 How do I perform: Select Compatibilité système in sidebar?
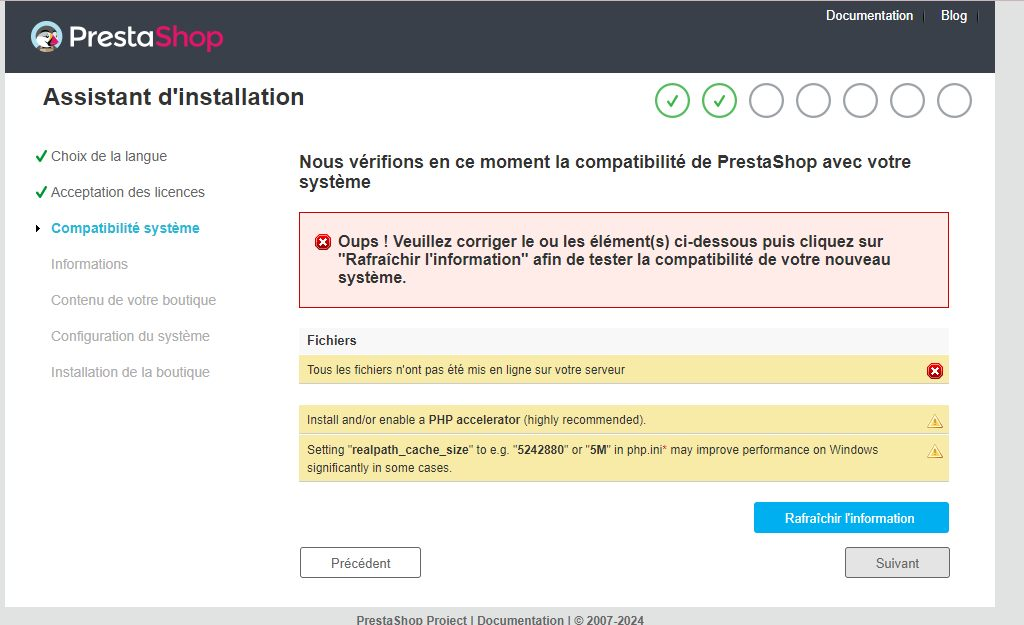125,228
